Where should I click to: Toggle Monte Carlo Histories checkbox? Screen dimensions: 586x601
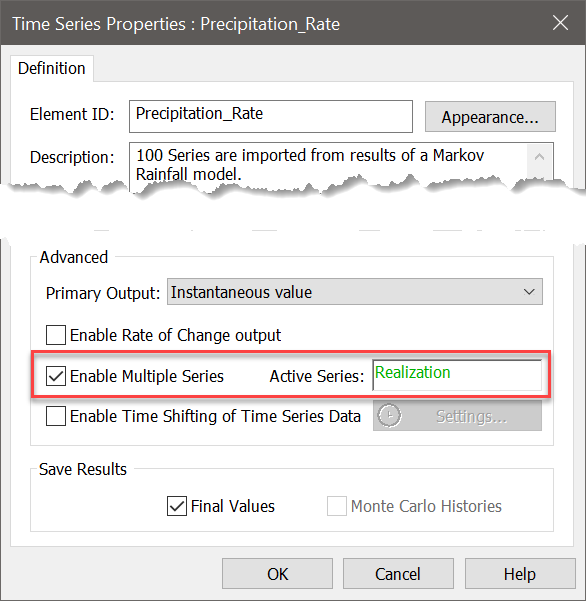pos(337,506)
